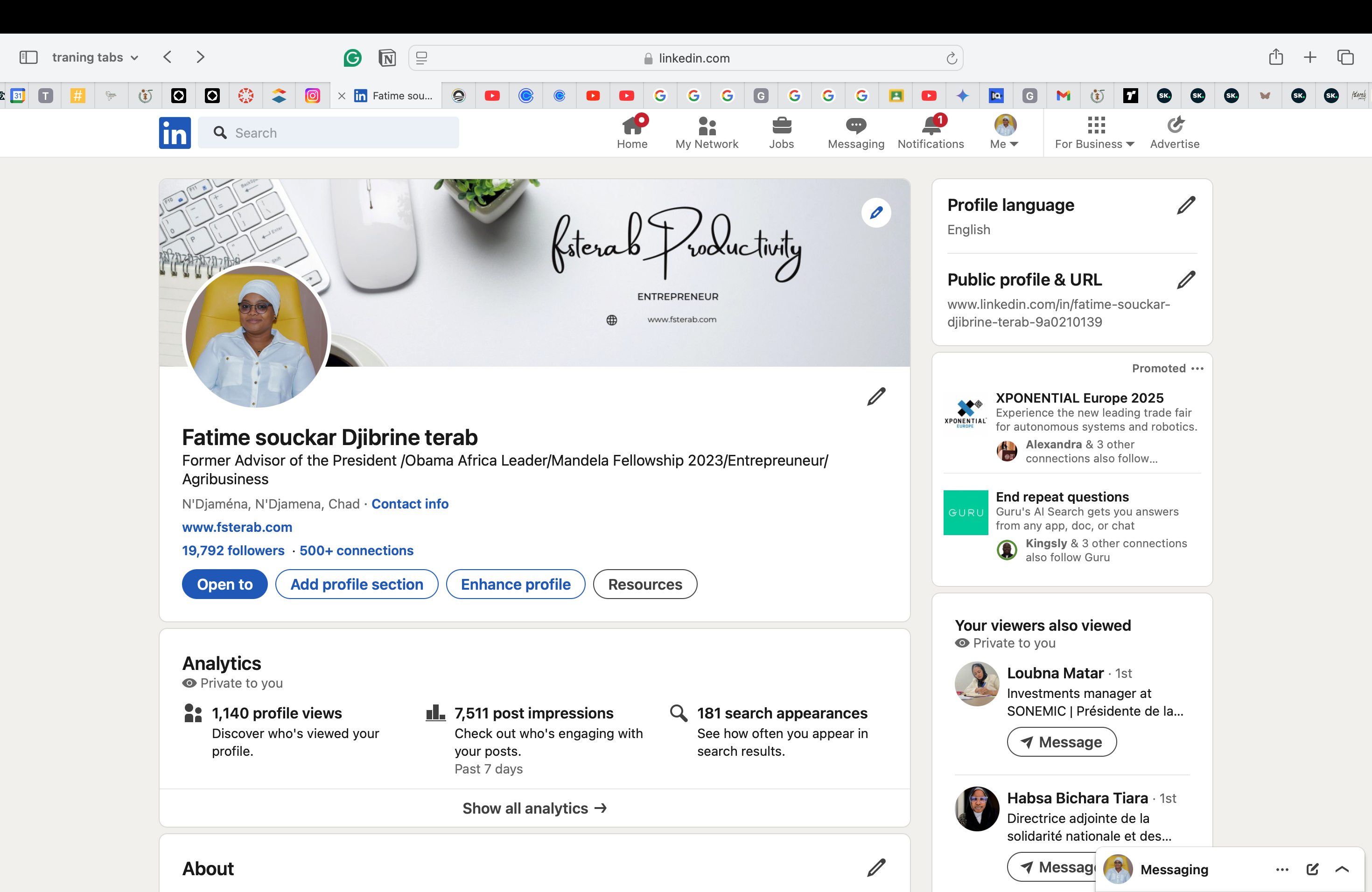Open the Me account dropdown
The image size is (1372, 892).
(x=1004, y=132)
